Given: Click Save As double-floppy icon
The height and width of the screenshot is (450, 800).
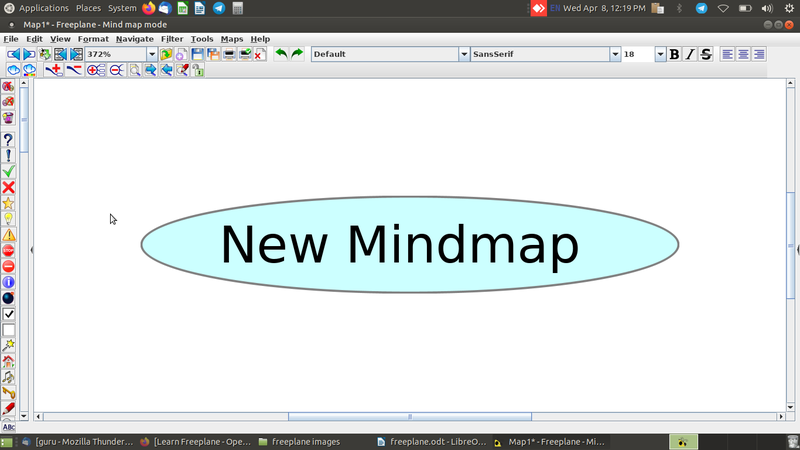Looking at the screenshot, I should (213, 54).
